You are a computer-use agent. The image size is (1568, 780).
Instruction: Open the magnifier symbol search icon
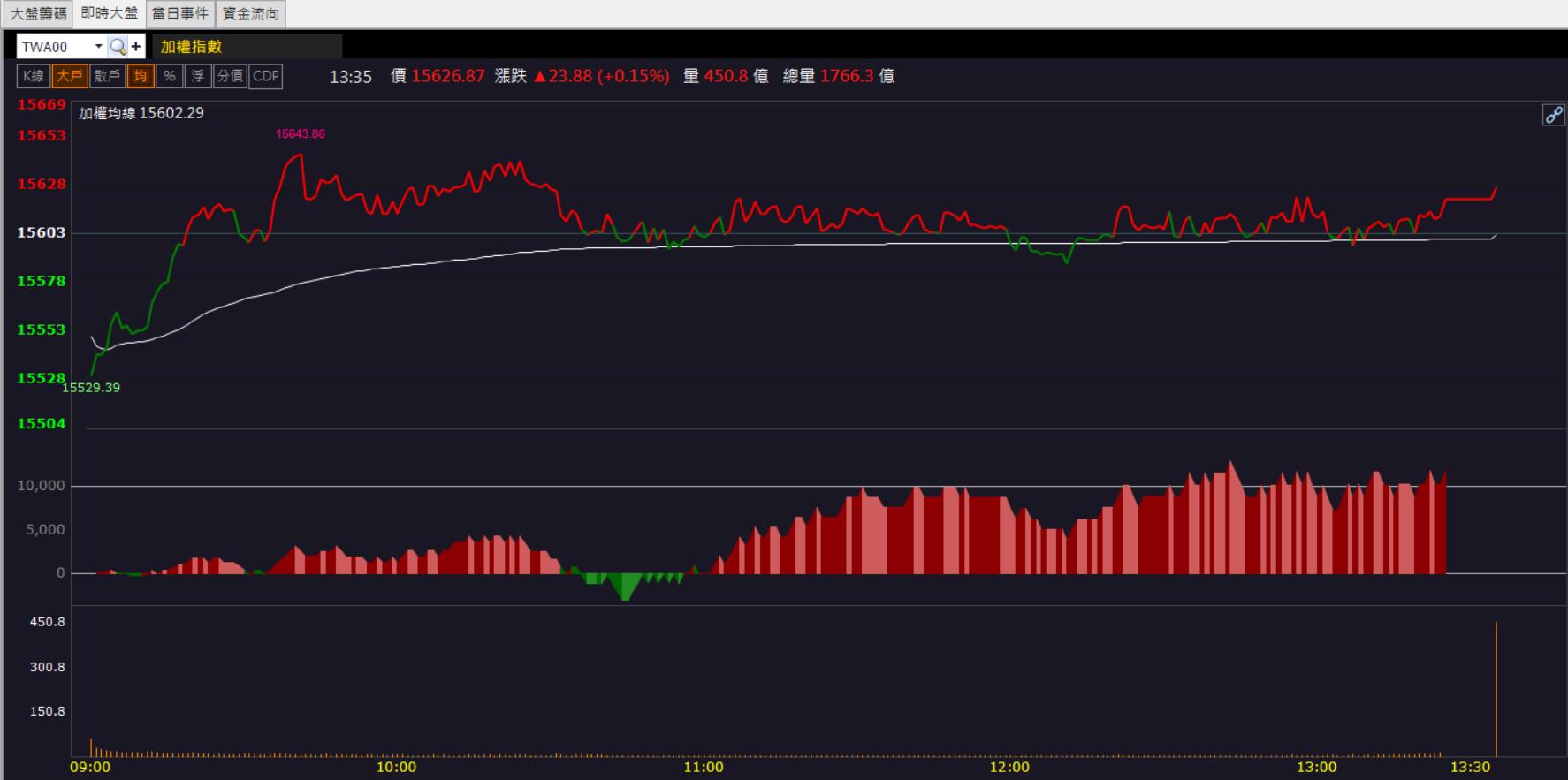(118, 47)
